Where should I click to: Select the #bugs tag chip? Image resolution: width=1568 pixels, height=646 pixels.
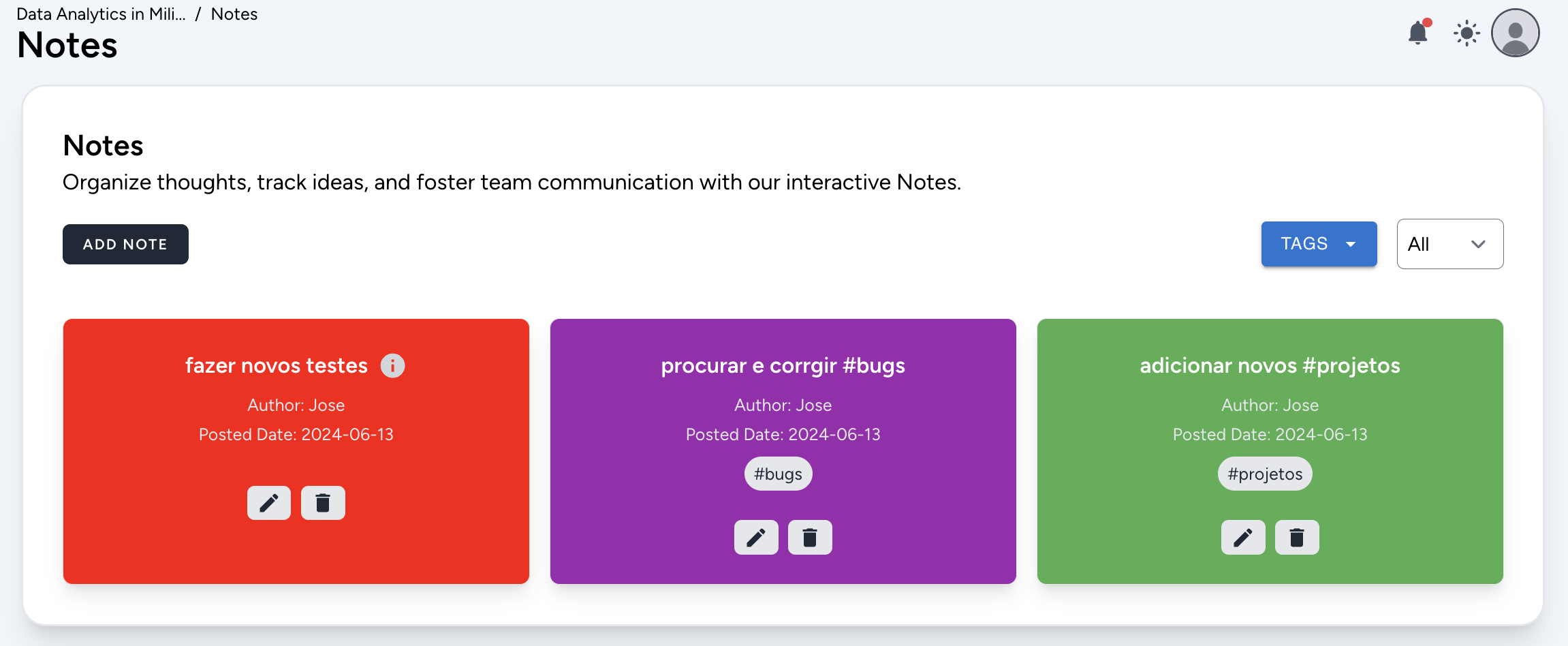pos(778,474)
